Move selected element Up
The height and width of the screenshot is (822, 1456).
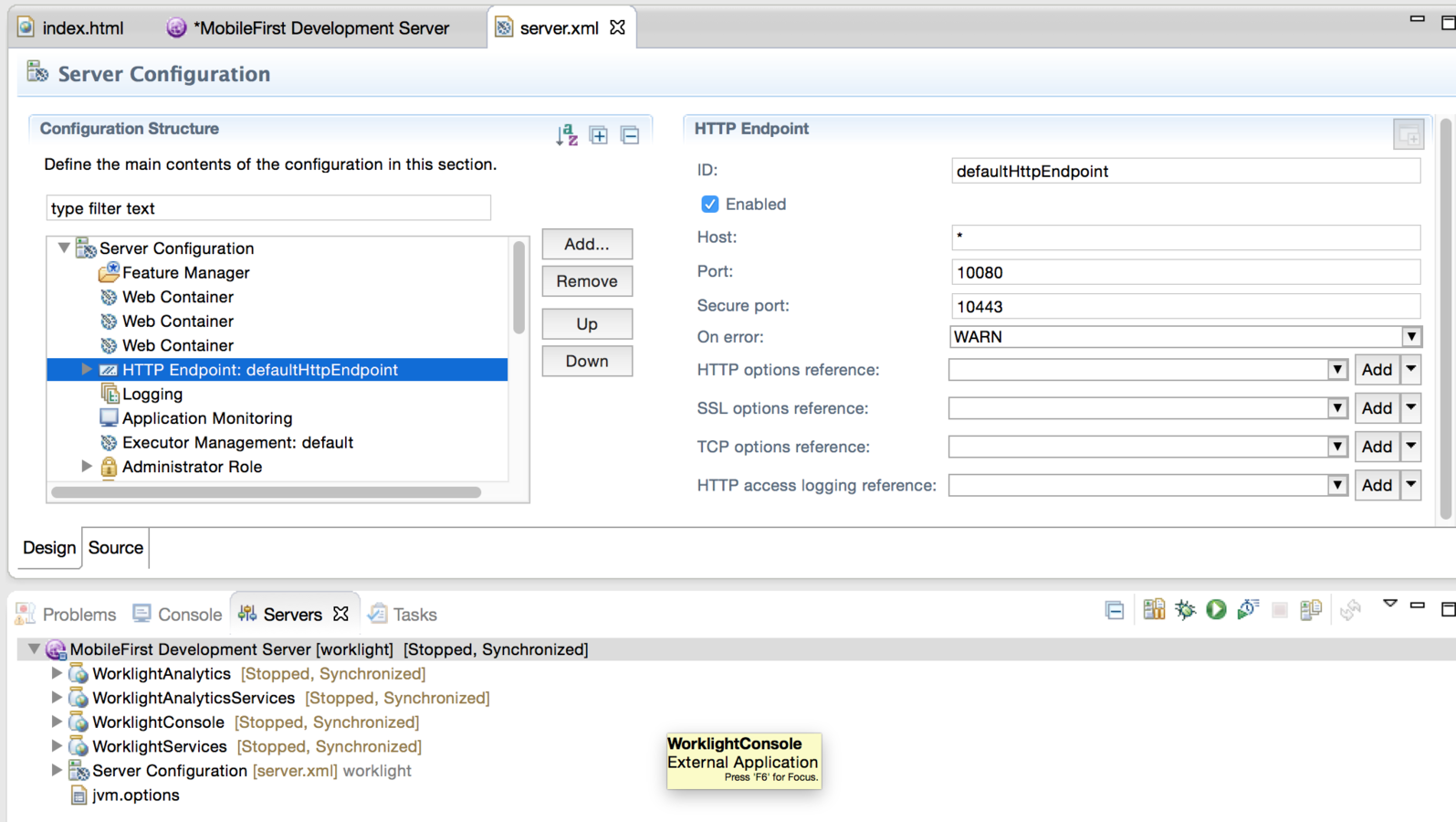click(x=587, y=324)
